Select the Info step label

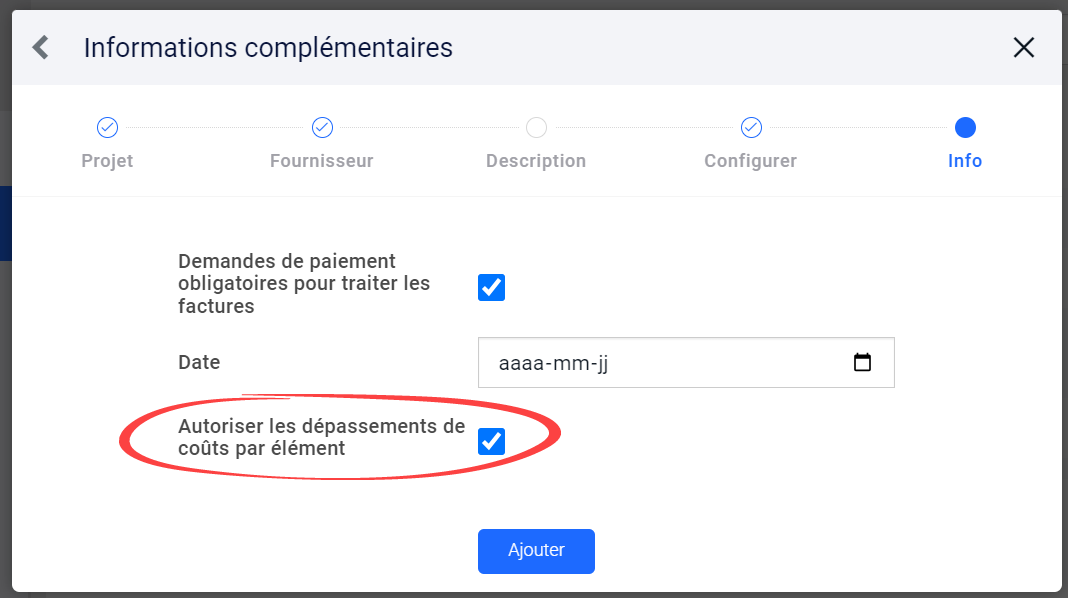(965, 161)
